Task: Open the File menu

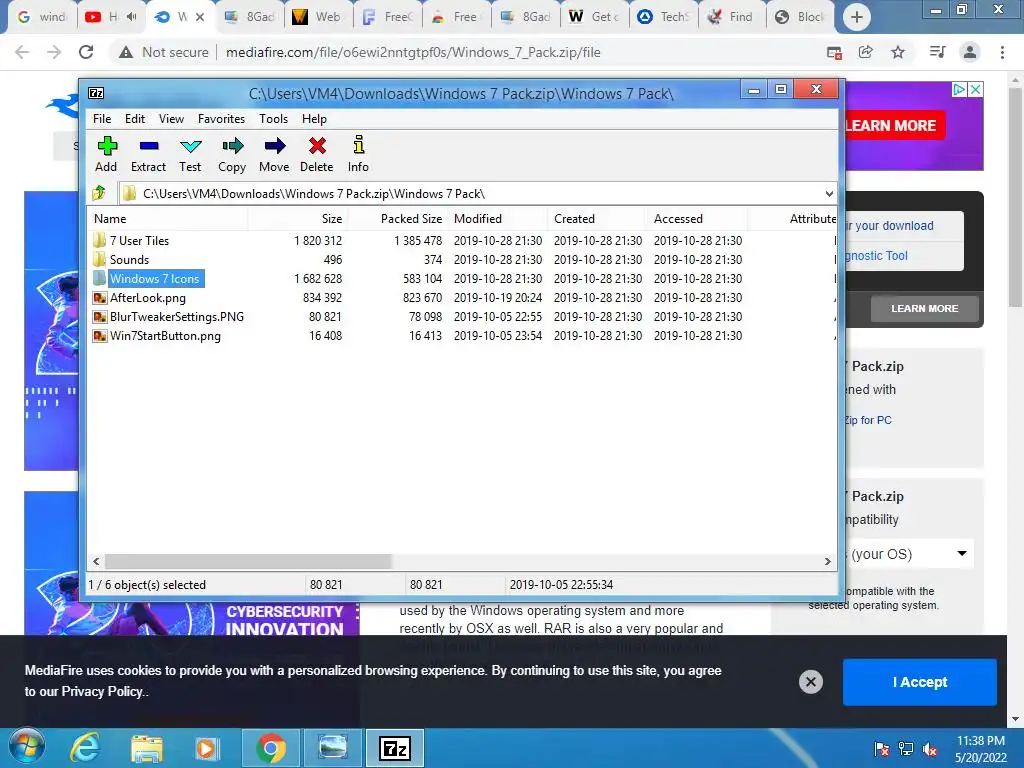Action: pyautogui.click(x=102, y=119)
